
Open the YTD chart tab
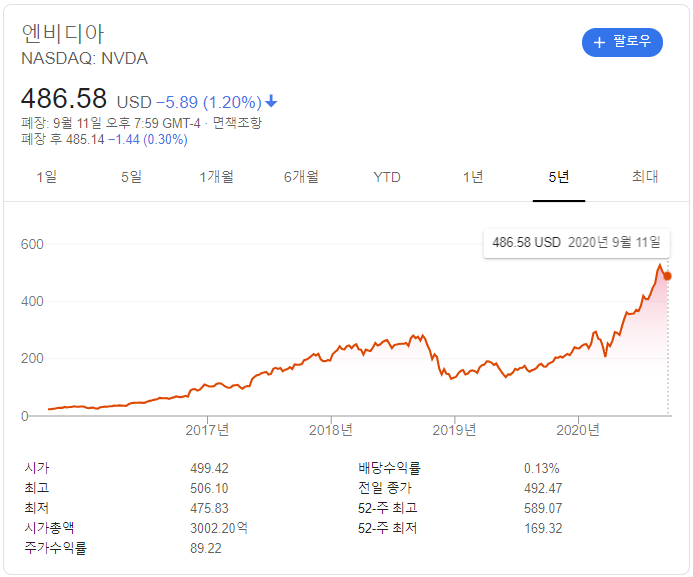pyautogui.click(x=387, y=177)
